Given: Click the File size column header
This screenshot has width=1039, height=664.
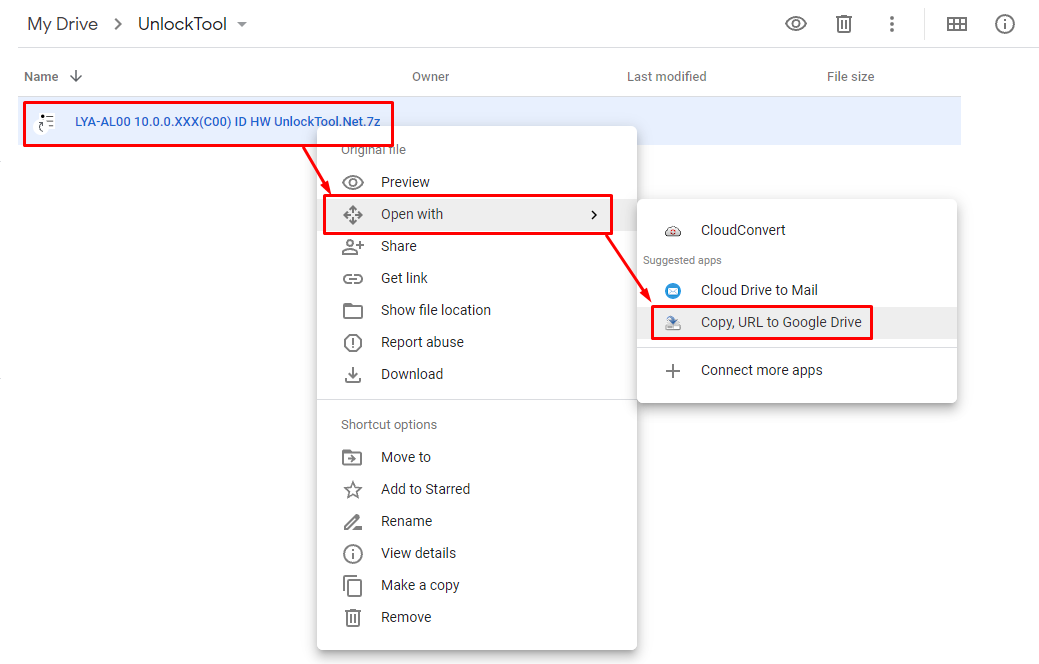Looking at the screenshot, I should [850, 77].
